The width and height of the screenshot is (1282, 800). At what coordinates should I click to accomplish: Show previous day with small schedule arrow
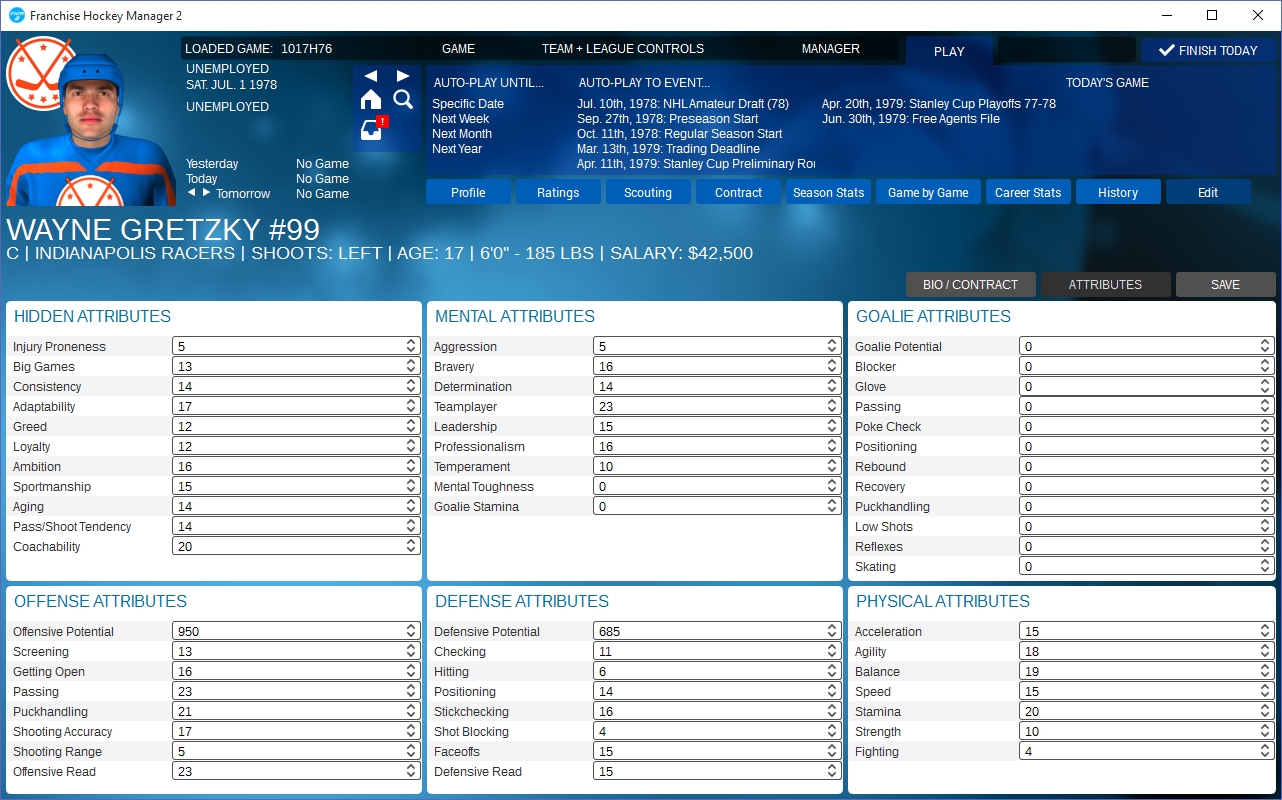[192, 192]
